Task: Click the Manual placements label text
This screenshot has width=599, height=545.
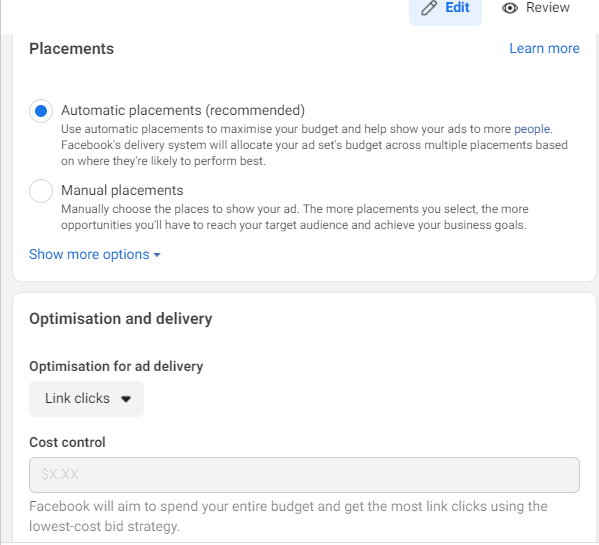Action: click(x=122, y=190)
